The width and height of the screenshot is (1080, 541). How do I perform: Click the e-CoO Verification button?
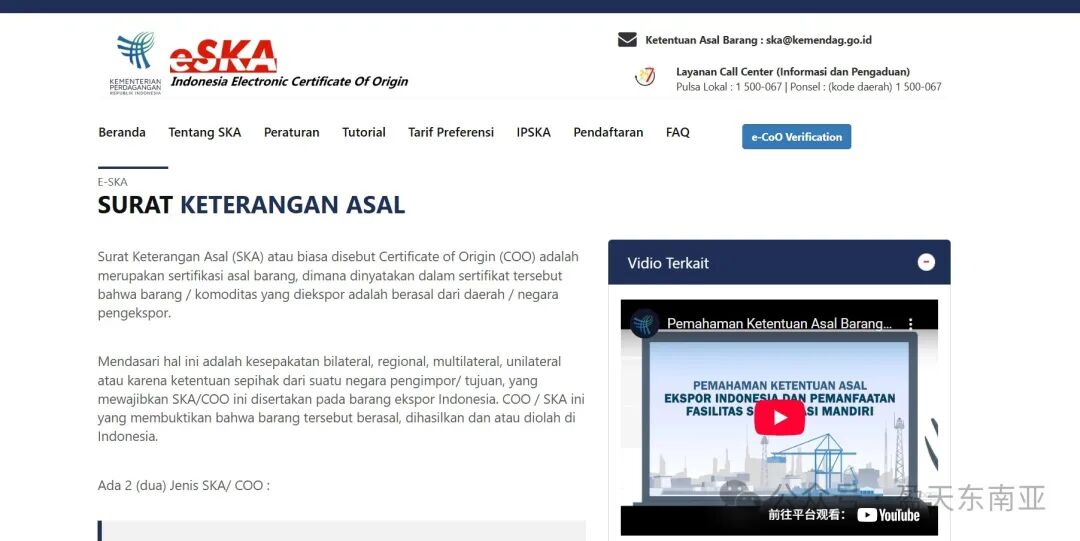(x=796, y=136)
